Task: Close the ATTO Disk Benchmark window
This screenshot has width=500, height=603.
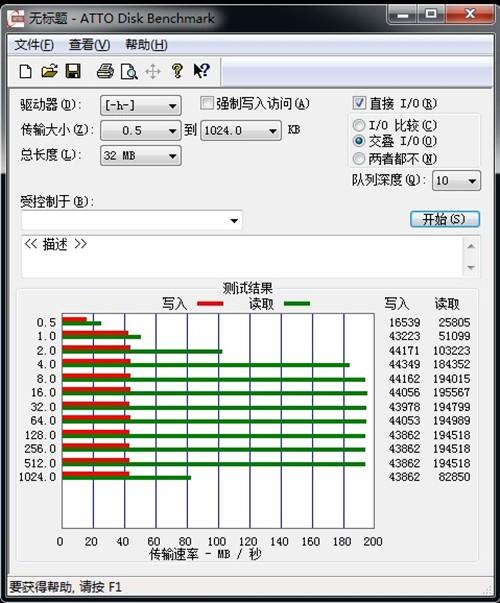Action: [469, 15]
